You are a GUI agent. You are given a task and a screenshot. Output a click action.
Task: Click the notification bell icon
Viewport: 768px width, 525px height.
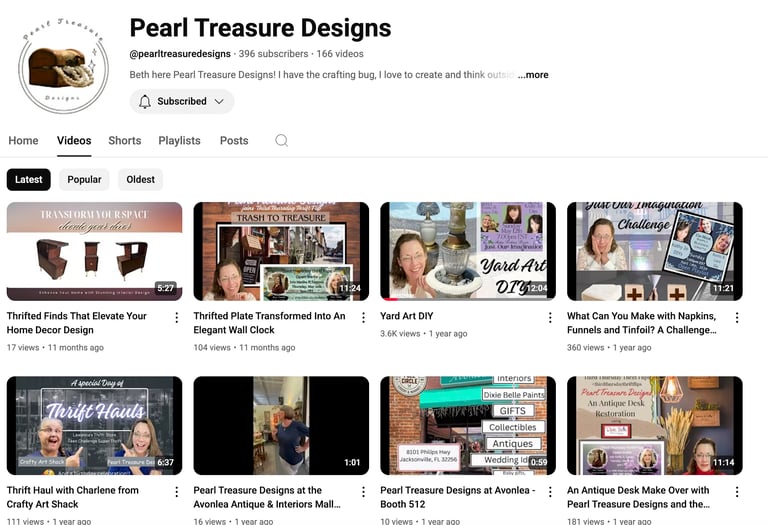tap(144, 101)
